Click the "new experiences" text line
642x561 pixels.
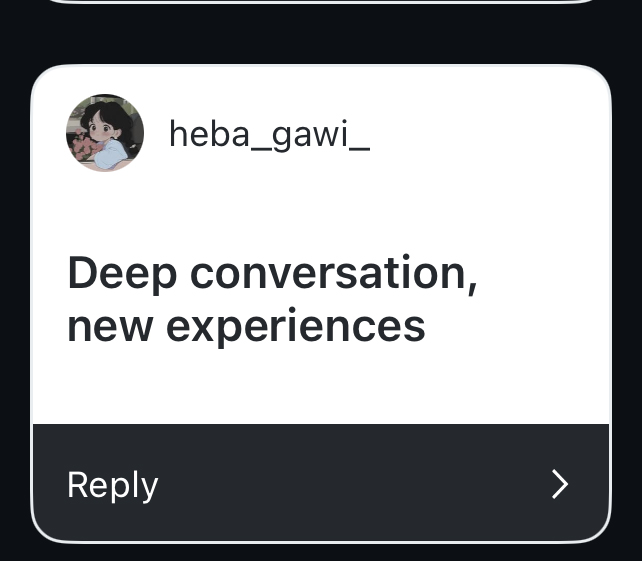pyautogui.click(x=246, y=326)
